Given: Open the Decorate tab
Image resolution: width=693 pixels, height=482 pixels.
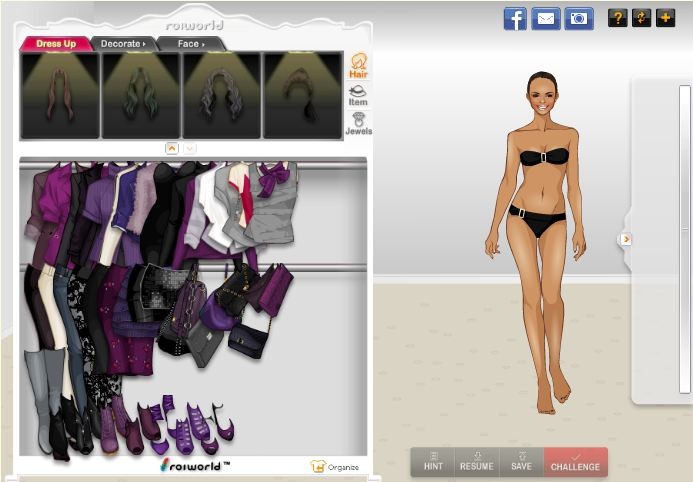Looking at the screenshot, I should click(x=123, y=44).
